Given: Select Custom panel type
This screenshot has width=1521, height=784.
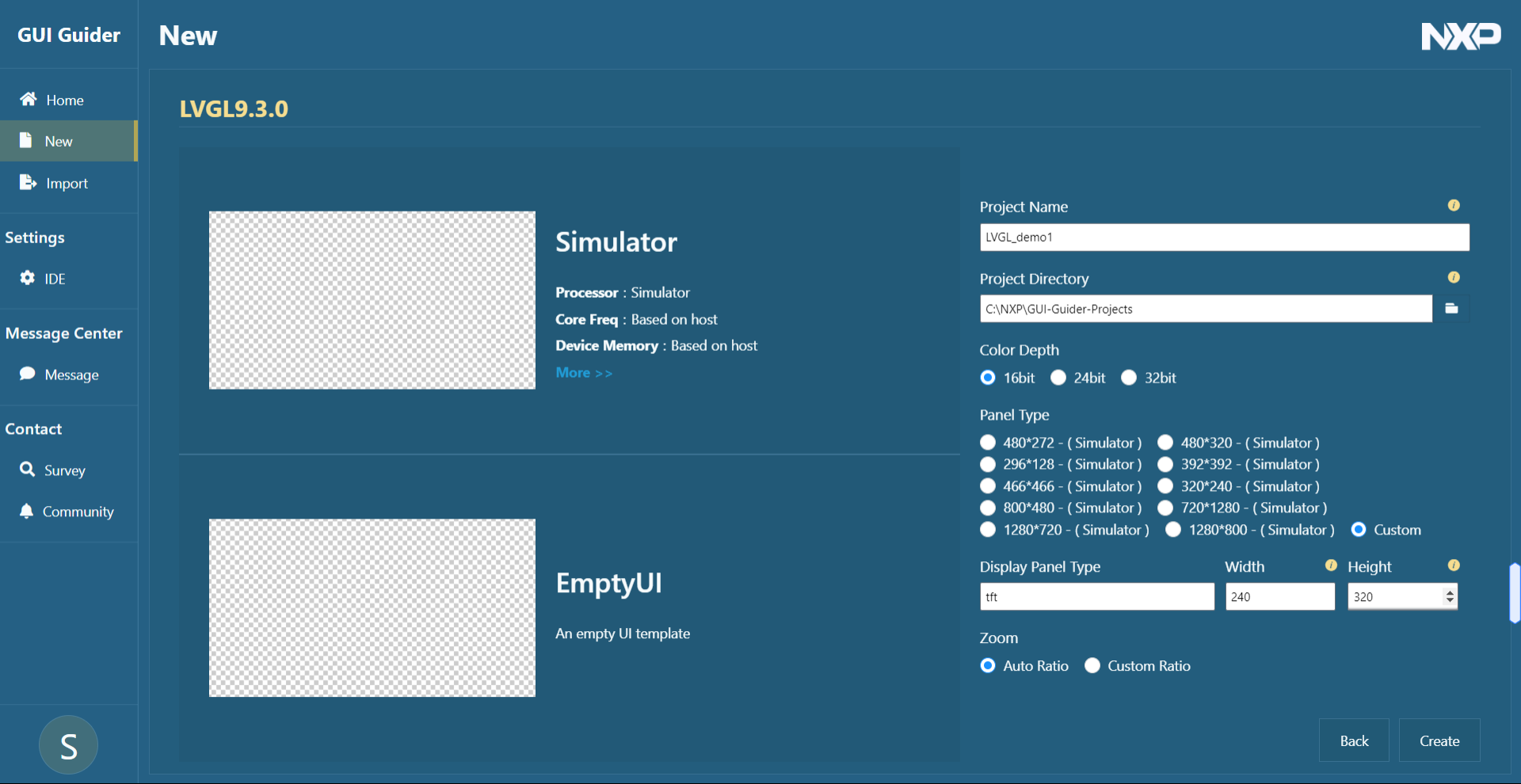Looking at the screenshot, I should tap(1359, 530).
